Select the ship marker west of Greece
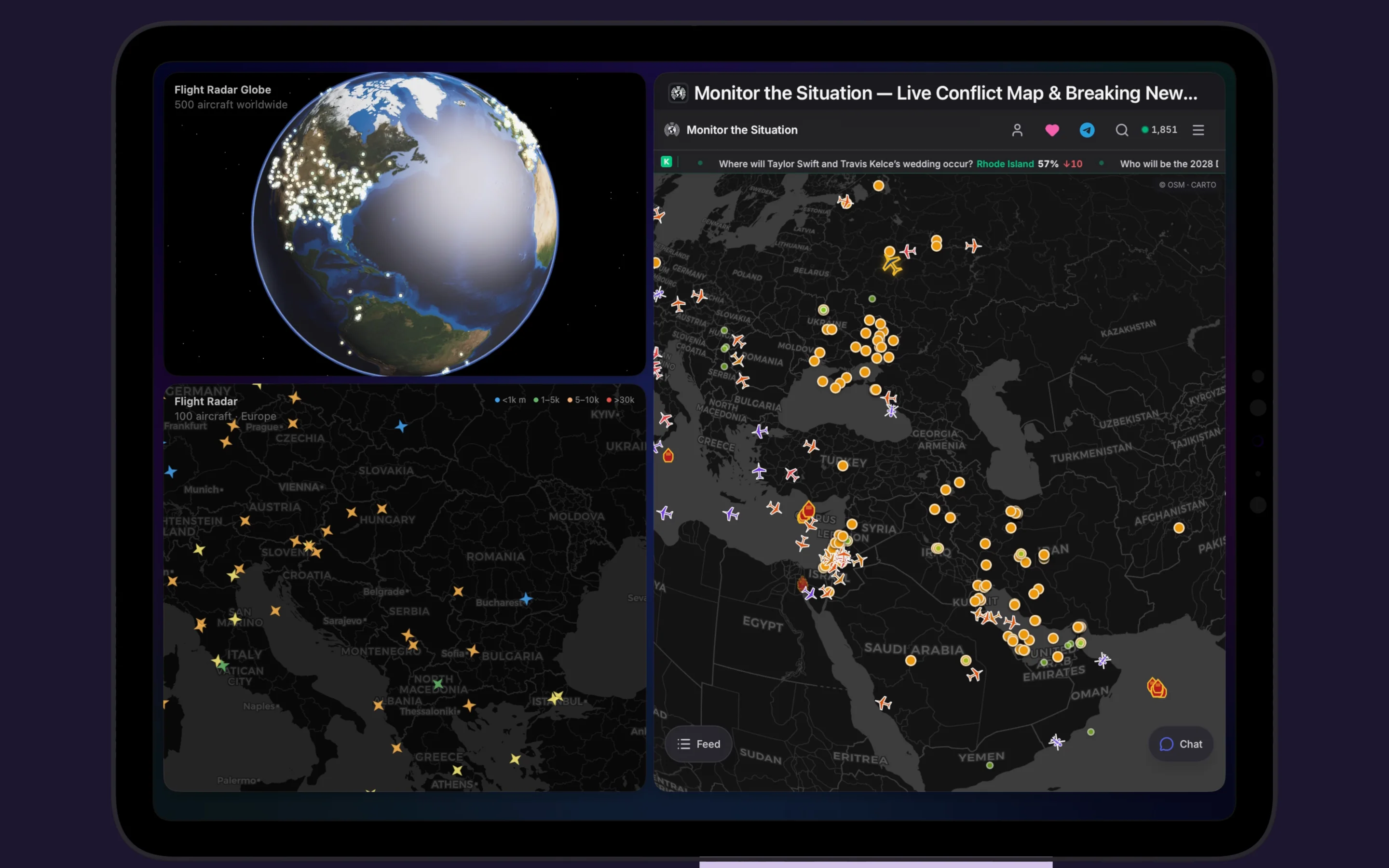This screenshot has width=1389, height=868. point(667,456)
